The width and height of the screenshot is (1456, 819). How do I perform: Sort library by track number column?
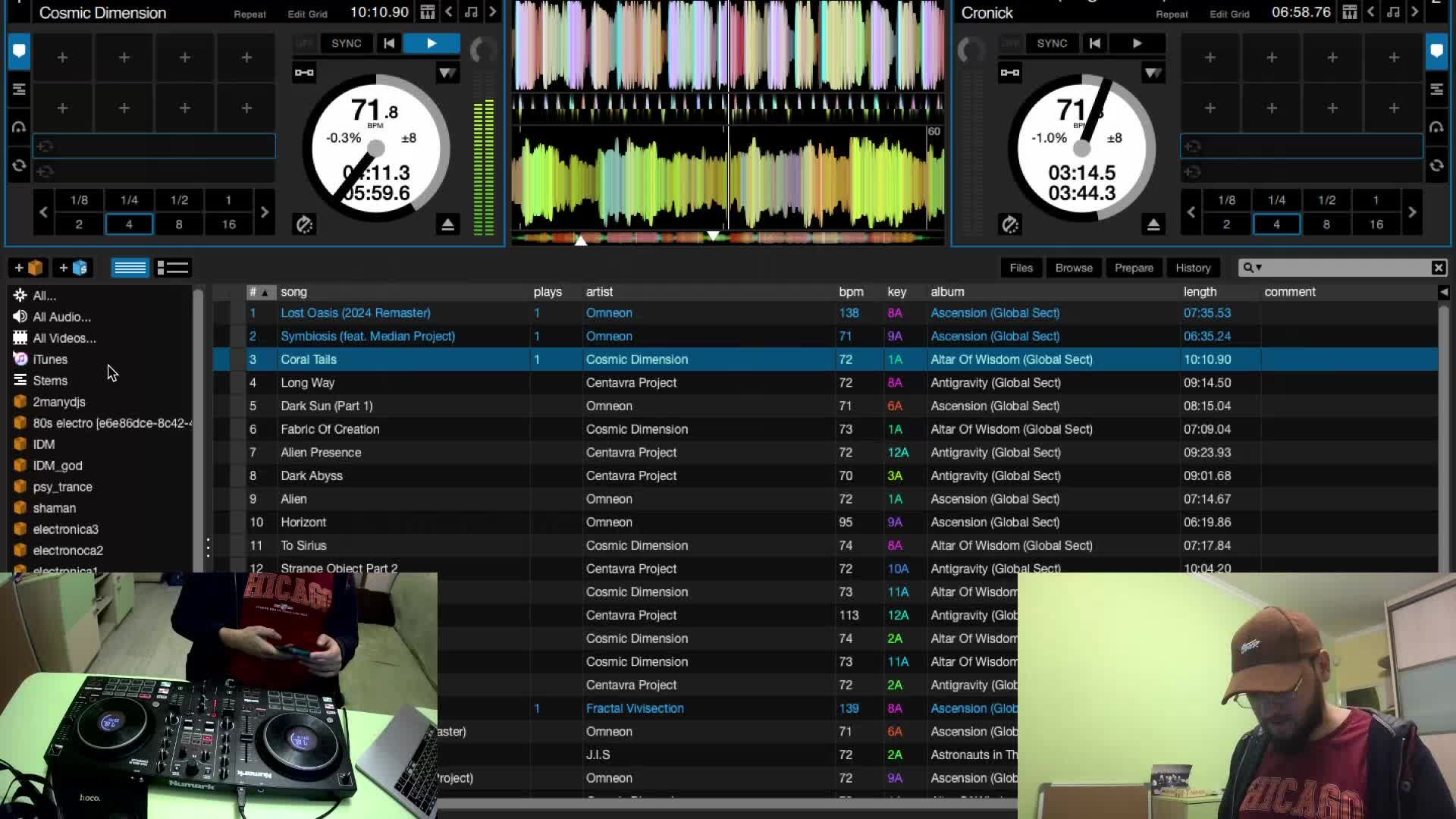260,292
